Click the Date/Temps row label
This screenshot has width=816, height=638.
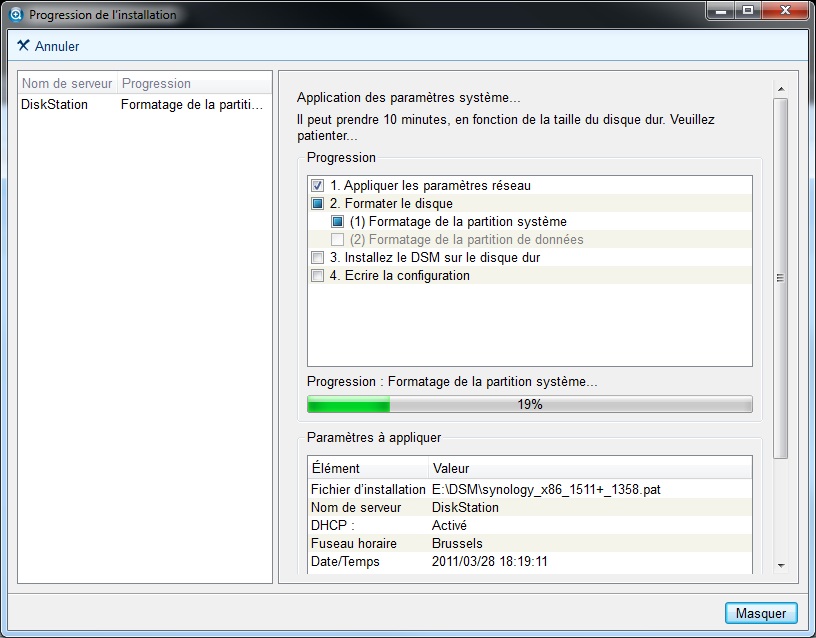(x=345, y=562)
